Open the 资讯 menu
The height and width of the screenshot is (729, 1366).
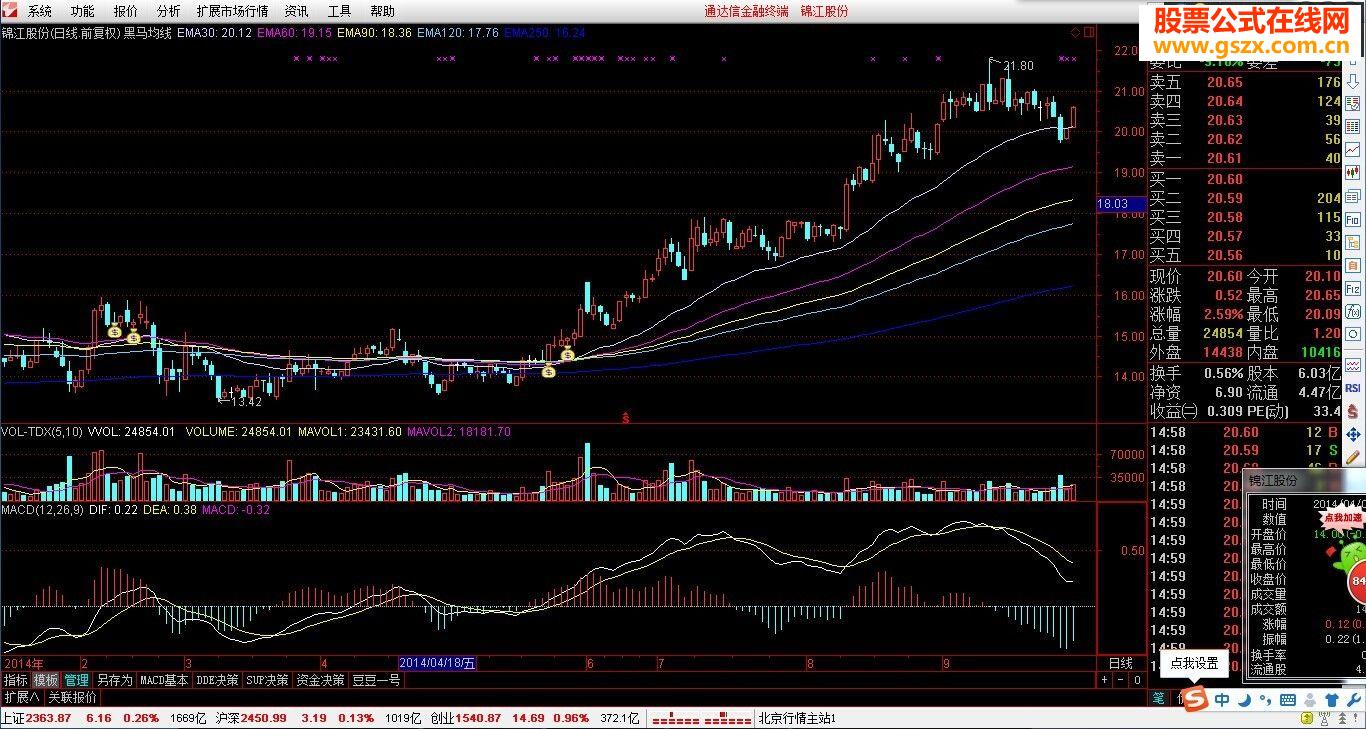coord(296,11)
